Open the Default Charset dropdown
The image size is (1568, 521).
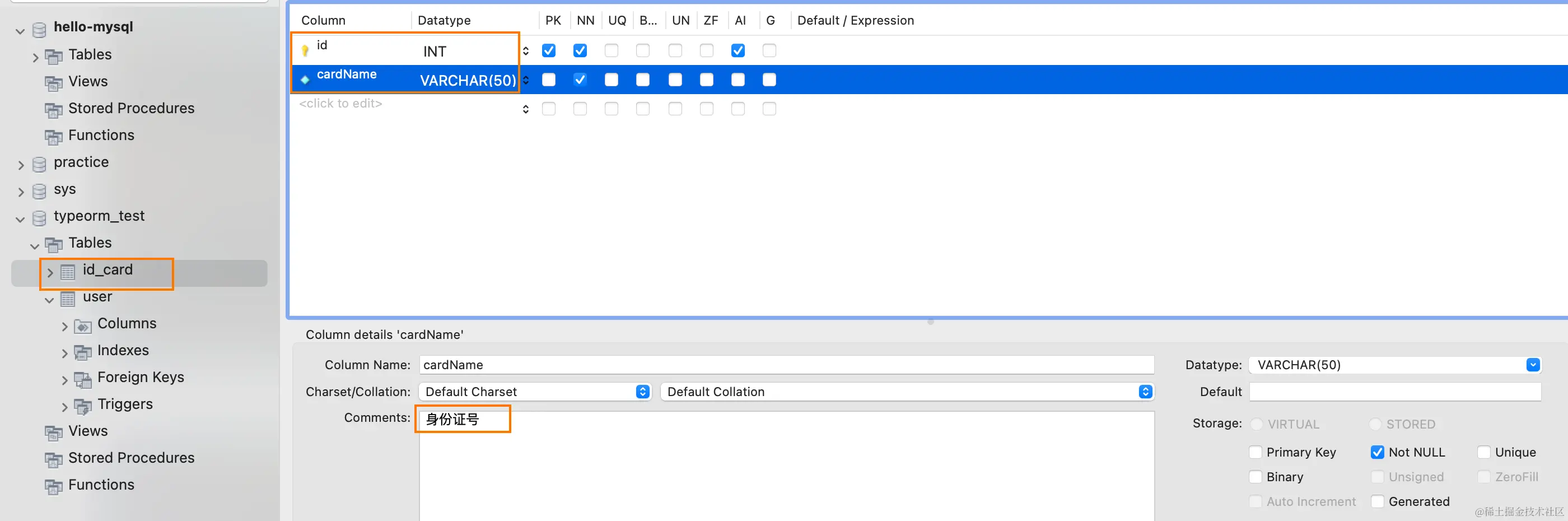tap(535, 392)
